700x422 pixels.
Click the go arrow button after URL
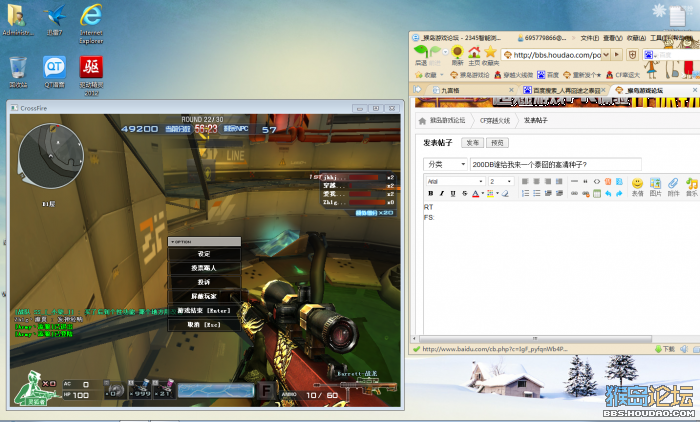tap(617, 54)
